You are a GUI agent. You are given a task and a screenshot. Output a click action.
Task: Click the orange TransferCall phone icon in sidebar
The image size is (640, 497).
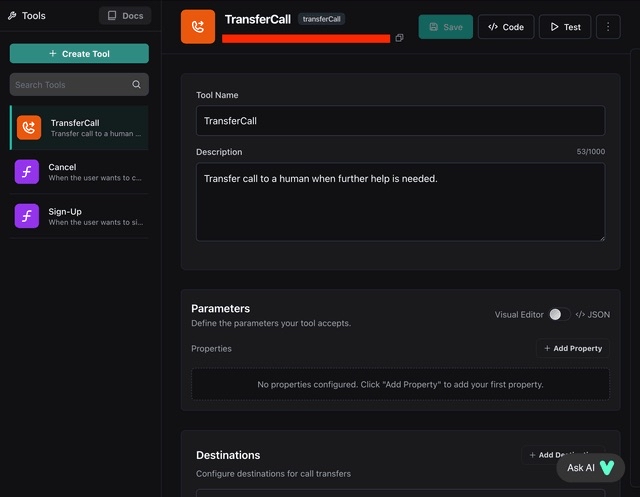[29, 128]
